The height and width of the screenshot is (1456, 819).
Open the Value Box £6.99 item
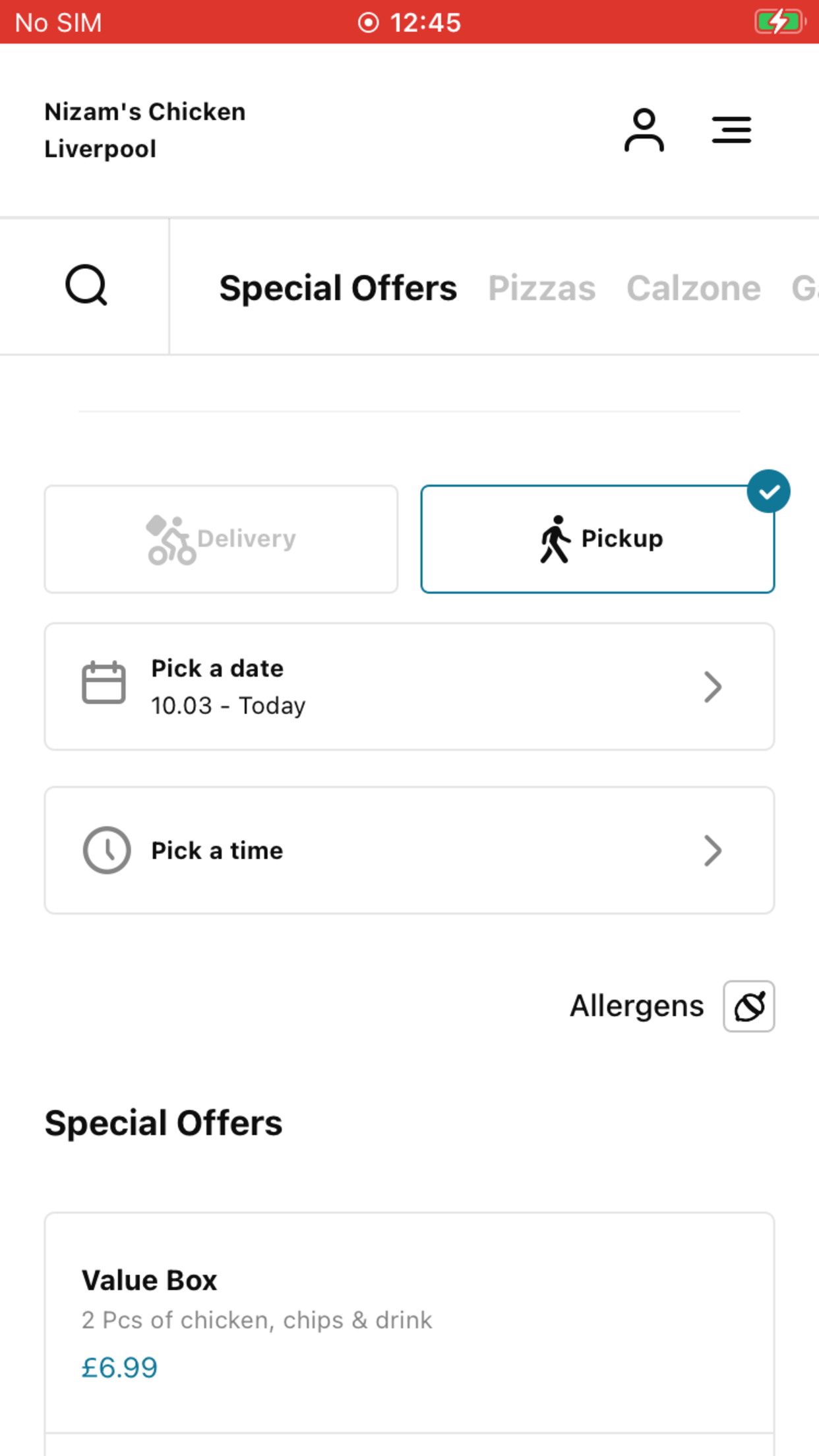point(409,1323)
